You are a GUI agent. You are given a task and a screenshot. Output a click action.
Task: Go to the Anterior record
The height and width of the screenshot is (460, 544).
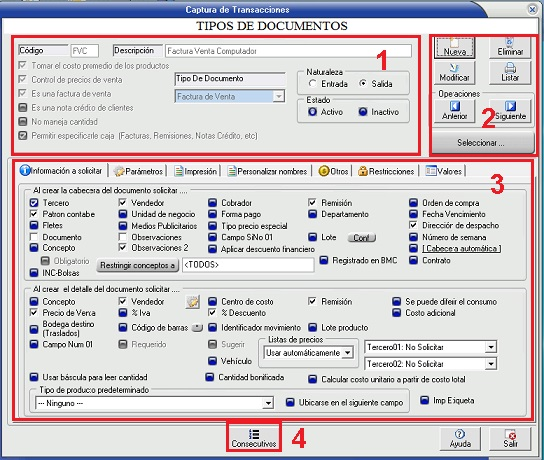pos(454,111)
